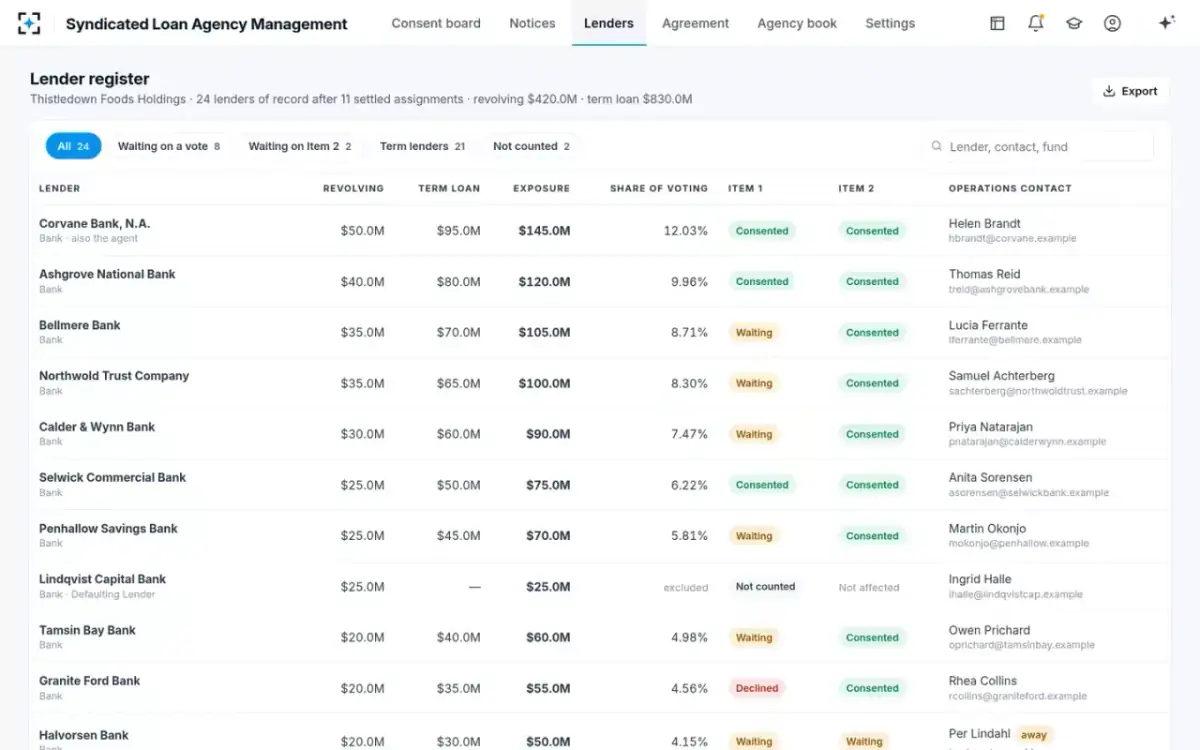Select the Lenders tab
This screenshot has width=1200, height=750.
click(609, 23)
